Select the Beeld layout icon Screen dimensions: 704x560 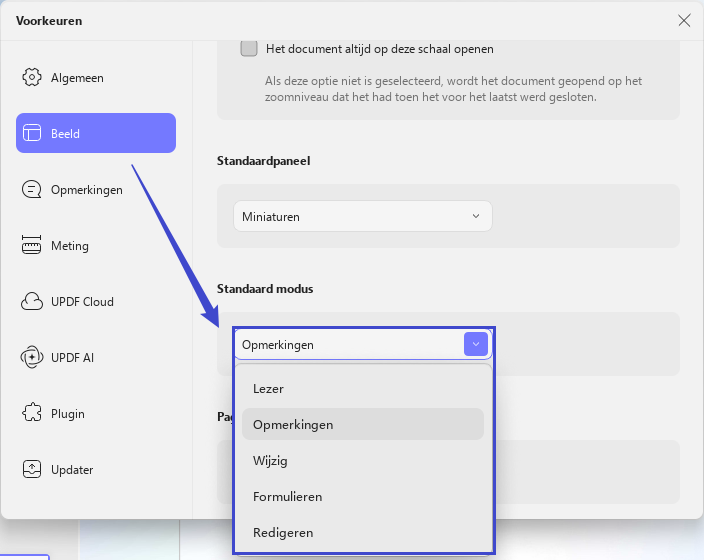[31, 133]
